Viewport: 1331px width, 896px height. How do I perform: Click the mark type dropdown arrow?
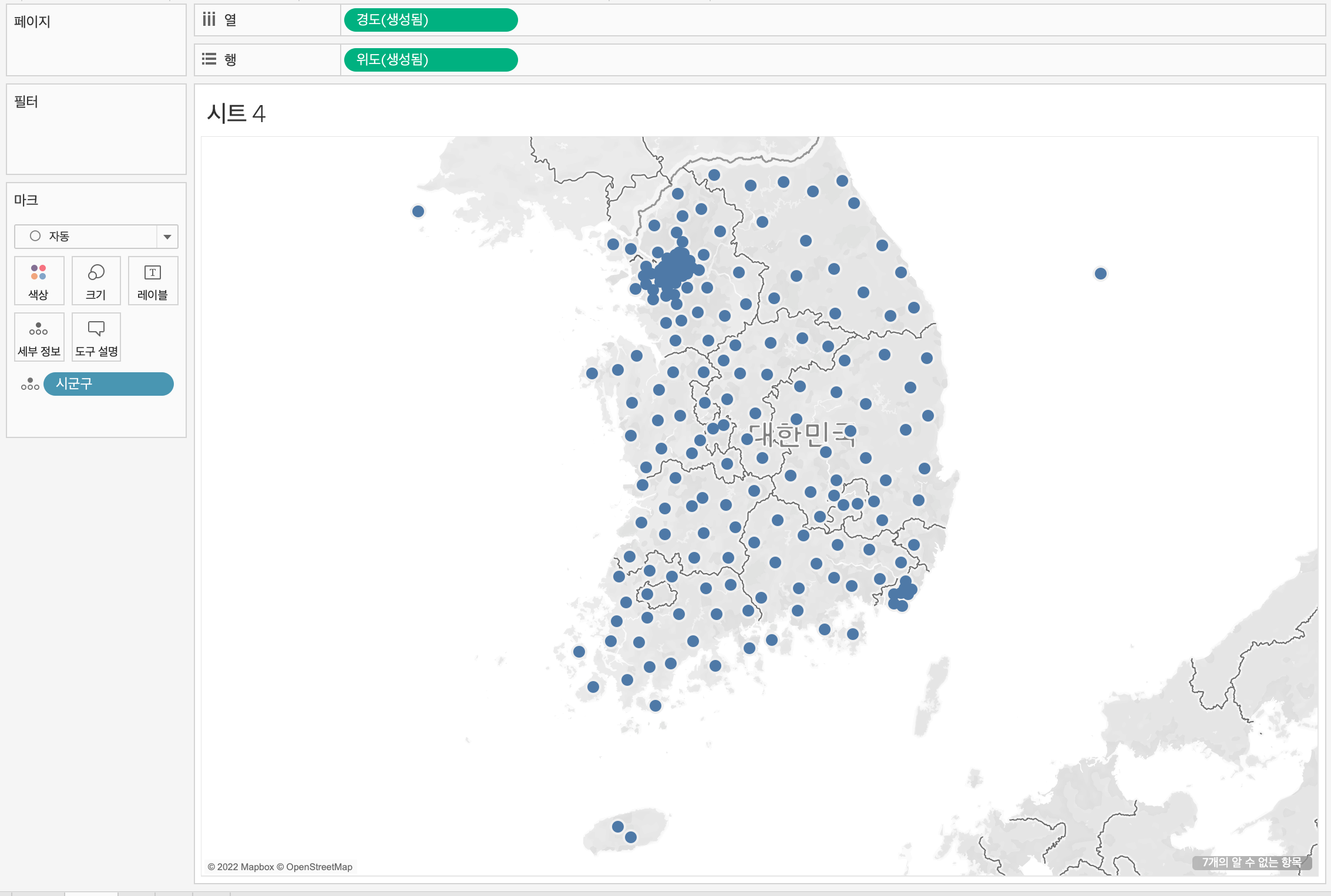coord(167,237)
